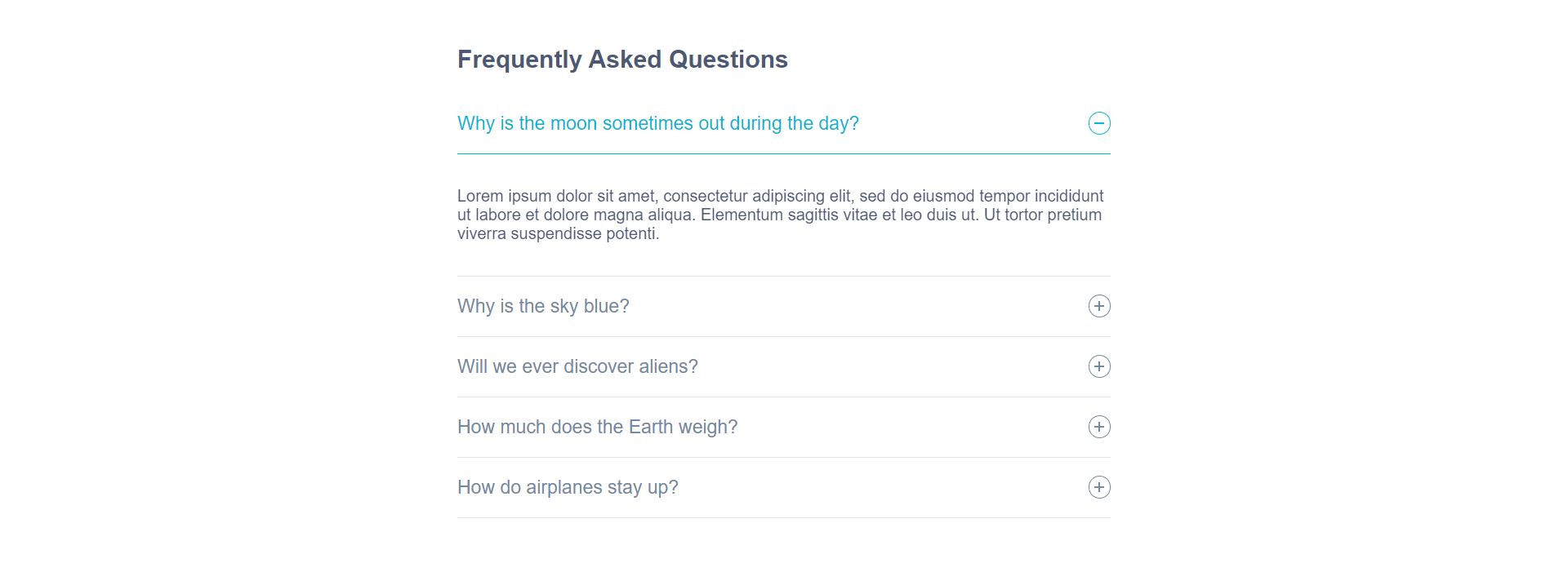
Task: Click the minus icon beside the moon question
Action: coord(1099,123)
